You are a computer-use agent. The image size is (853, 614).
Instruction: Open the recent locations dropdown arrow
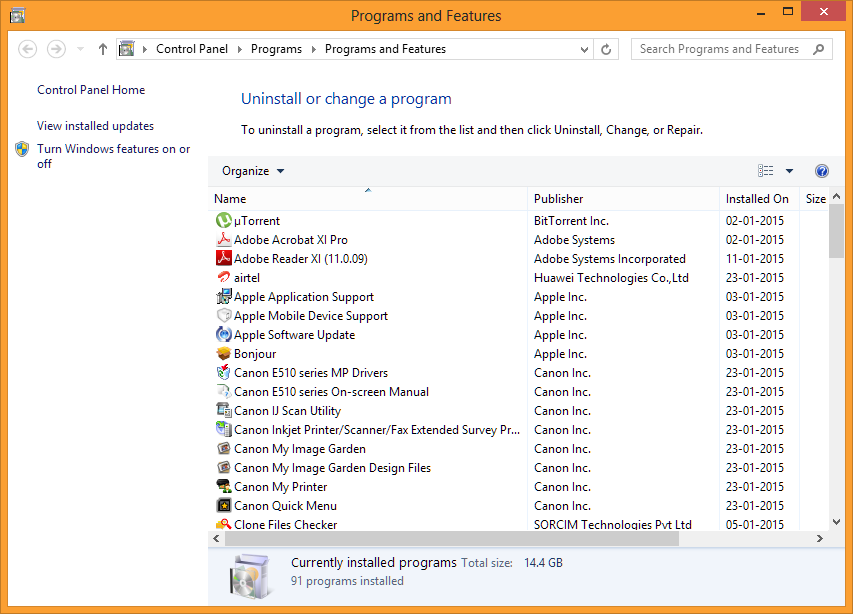pos(81,49)
